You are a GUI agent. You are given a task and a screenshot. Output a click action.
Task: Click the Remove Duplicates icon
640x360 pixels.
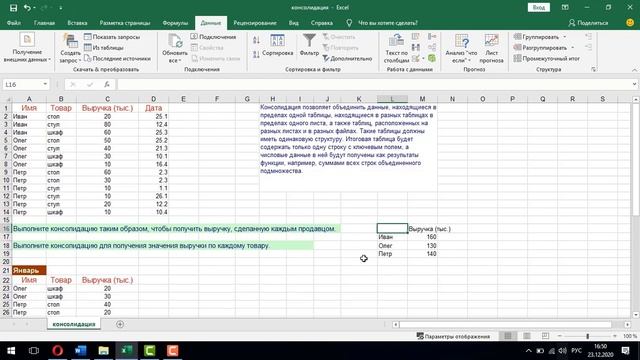click(416, 48)
